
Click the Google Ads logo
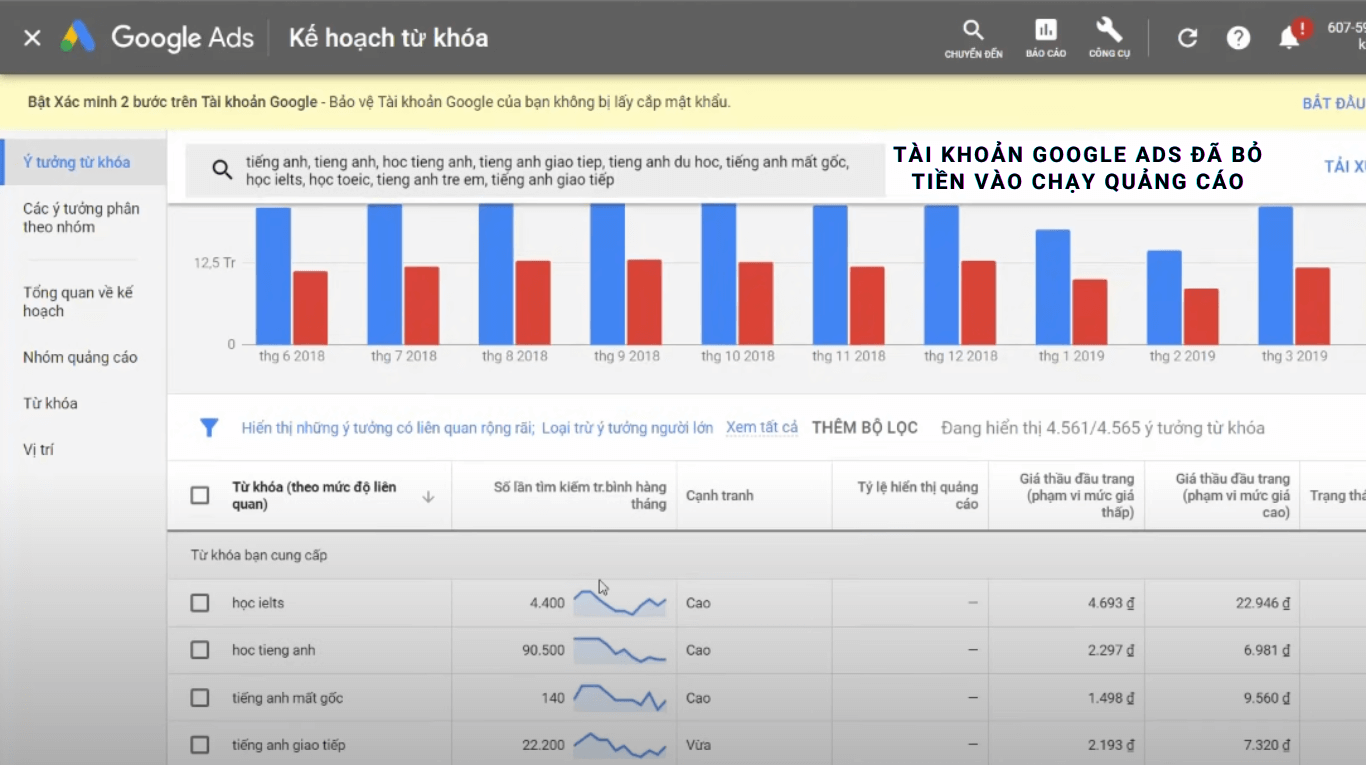[155, 37]
